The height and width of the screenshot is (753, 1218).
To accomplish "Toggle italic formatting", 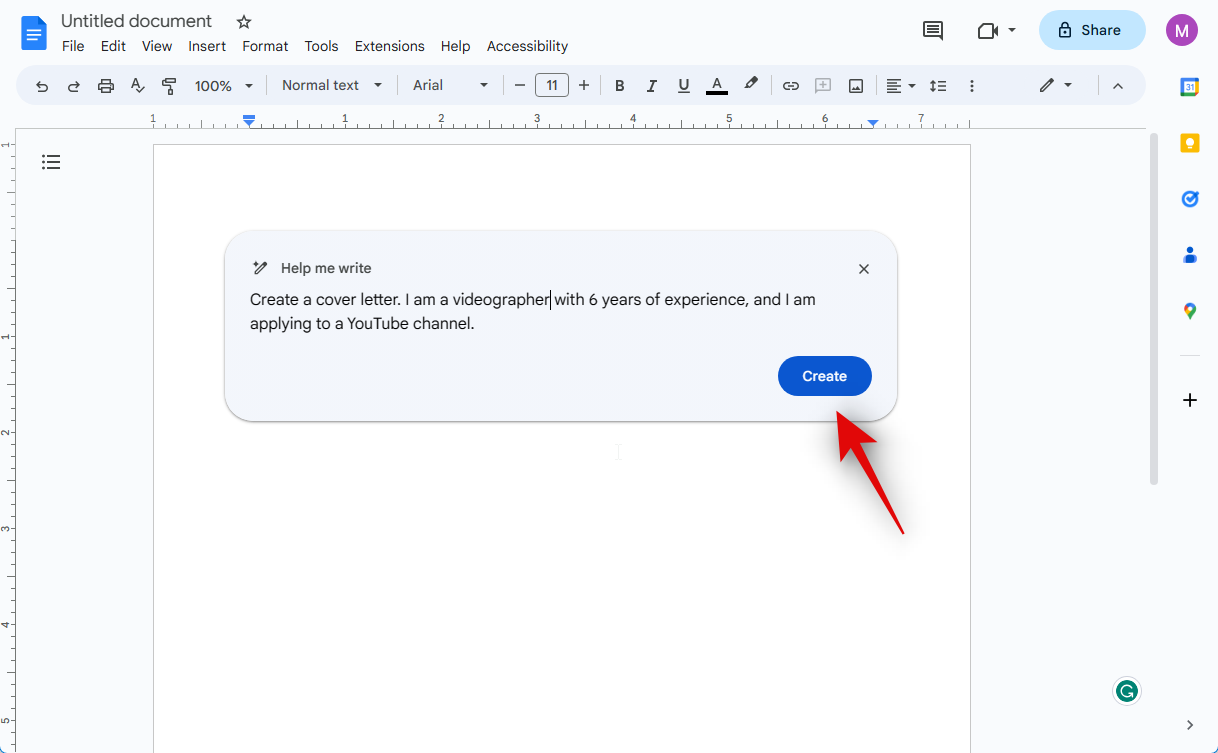I will (x=652, y=86).
